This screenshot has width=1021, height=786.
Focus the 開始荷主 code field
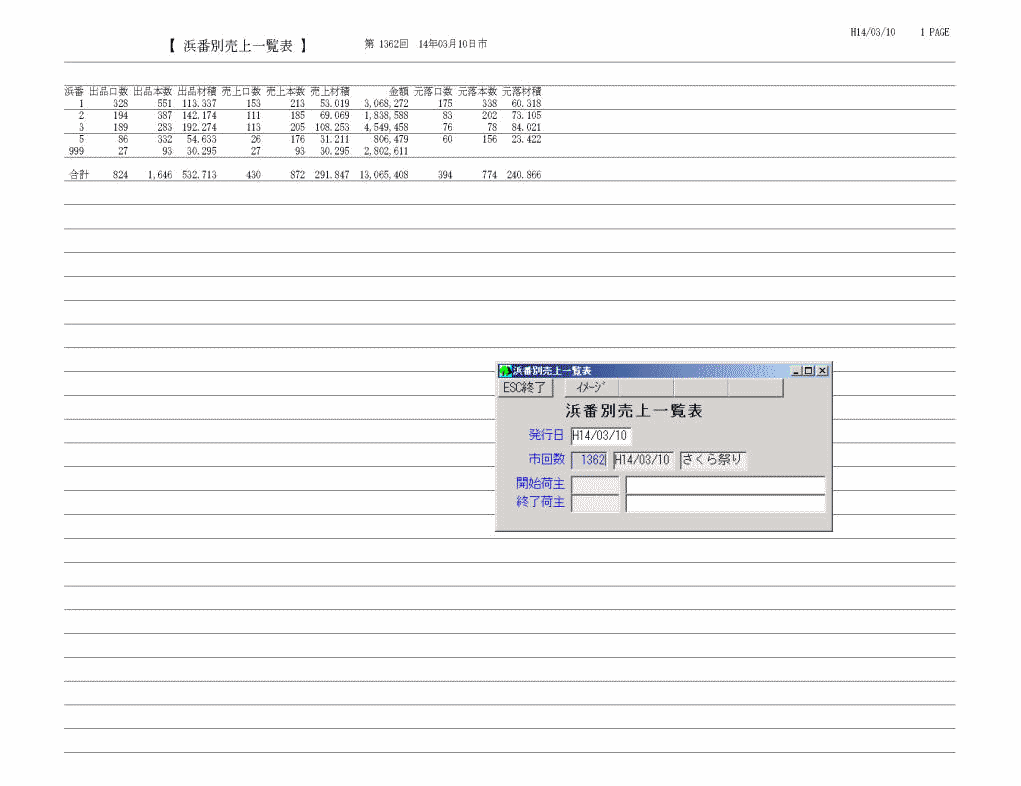click(595, 485)
